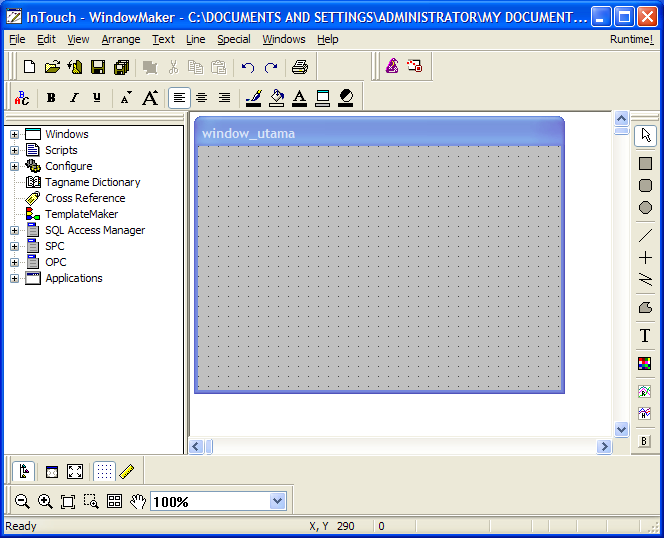Screen dimensions: 664x538
Task: Reduce font size with small A icon
Action: click(x=125, y=98)
